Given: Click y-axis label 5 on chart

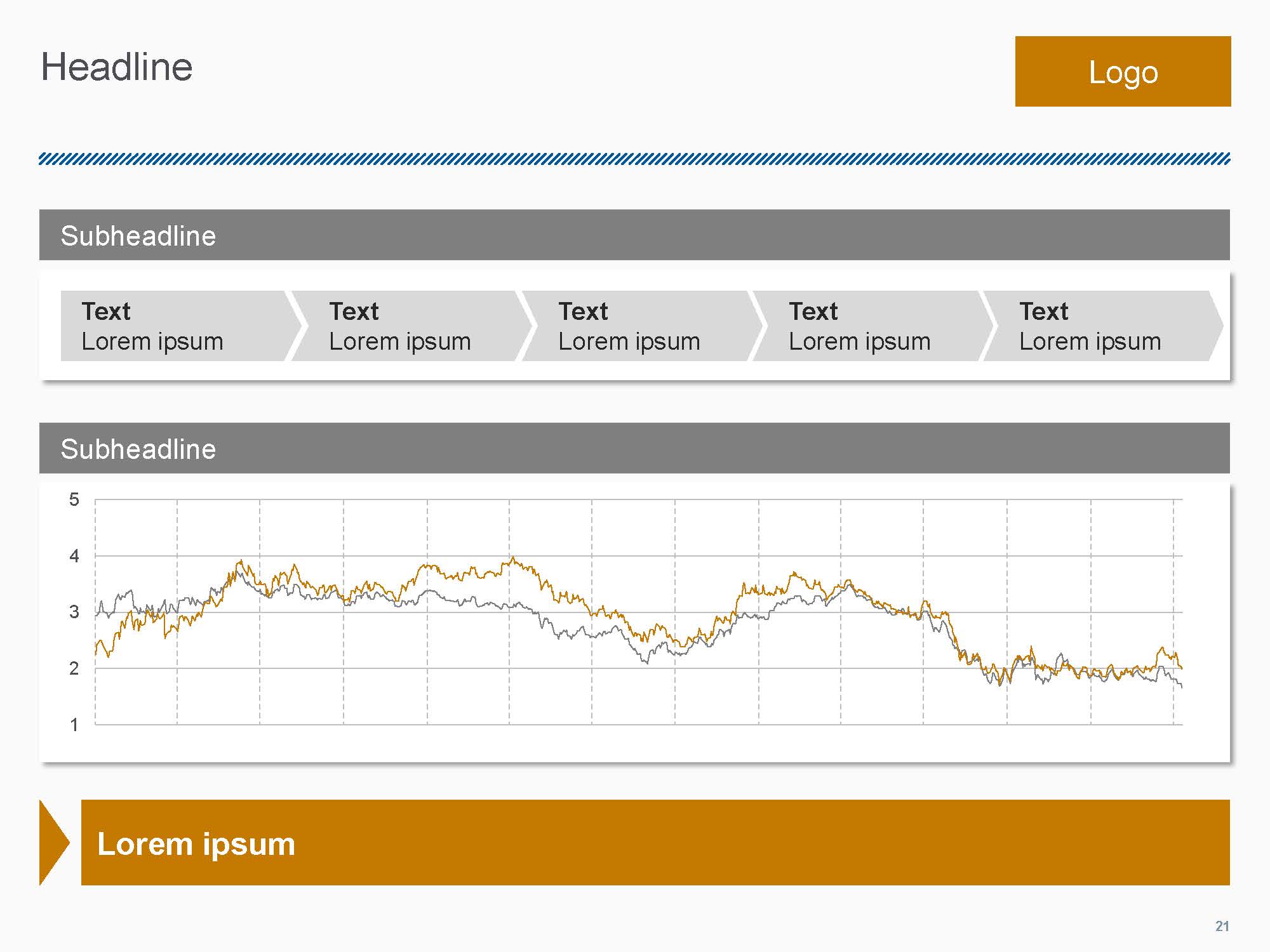Looking at the screenshot, I should [x=74, y=500].
